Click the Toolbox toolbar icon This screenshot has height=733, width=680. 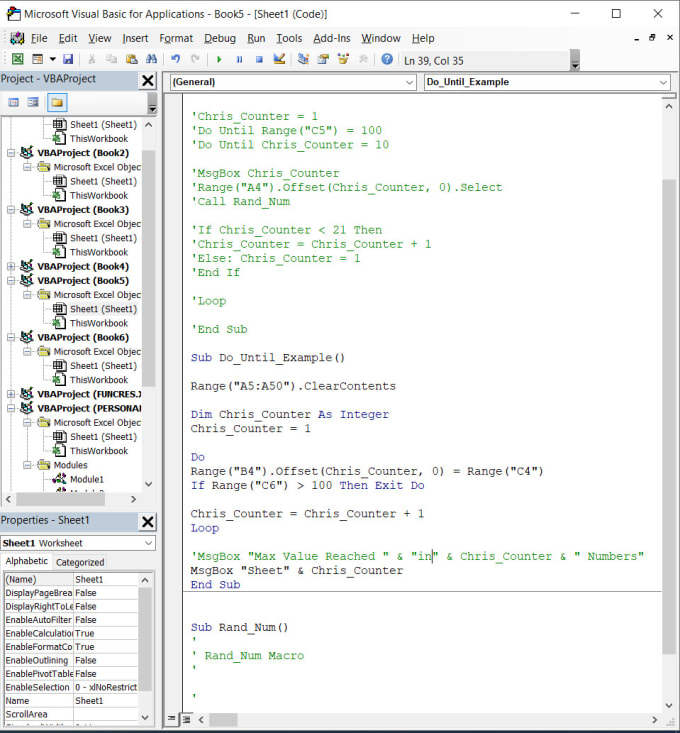(363, 59)
